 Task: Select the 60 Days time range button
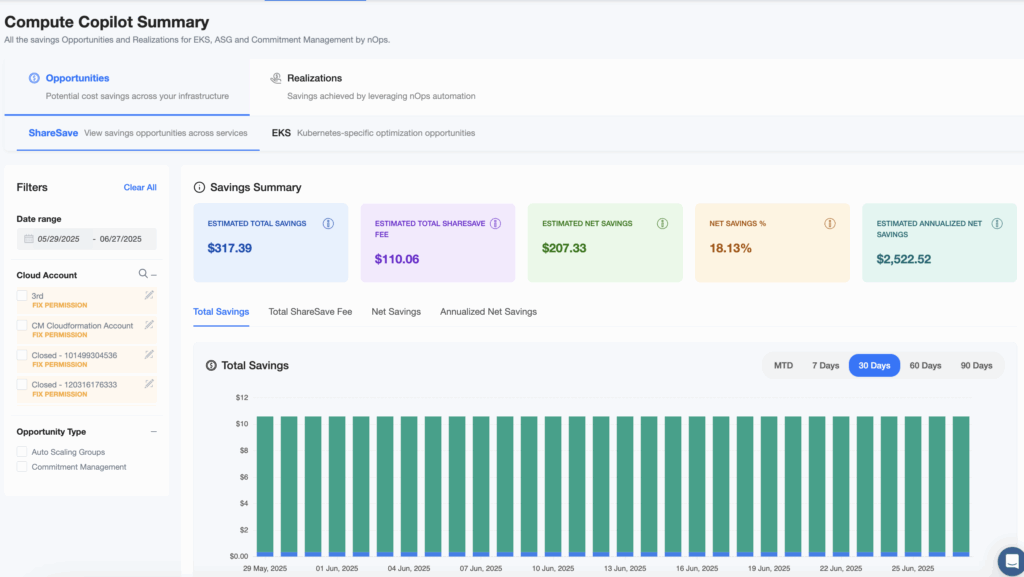click(925, 366)
